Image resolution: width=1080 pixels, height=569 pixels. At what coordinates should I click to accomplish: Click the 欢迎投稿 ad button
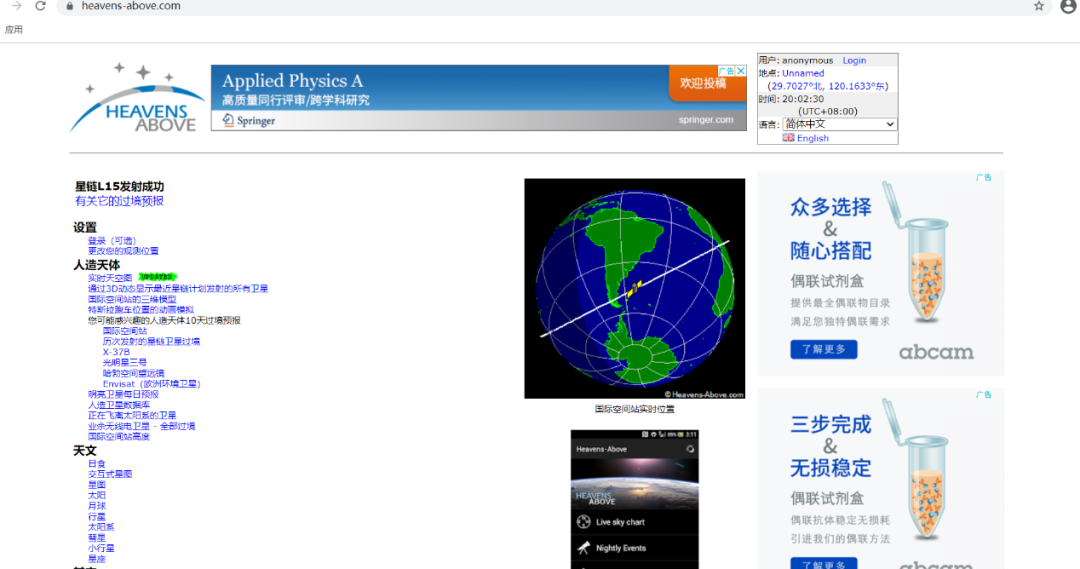tap(703, 83)
